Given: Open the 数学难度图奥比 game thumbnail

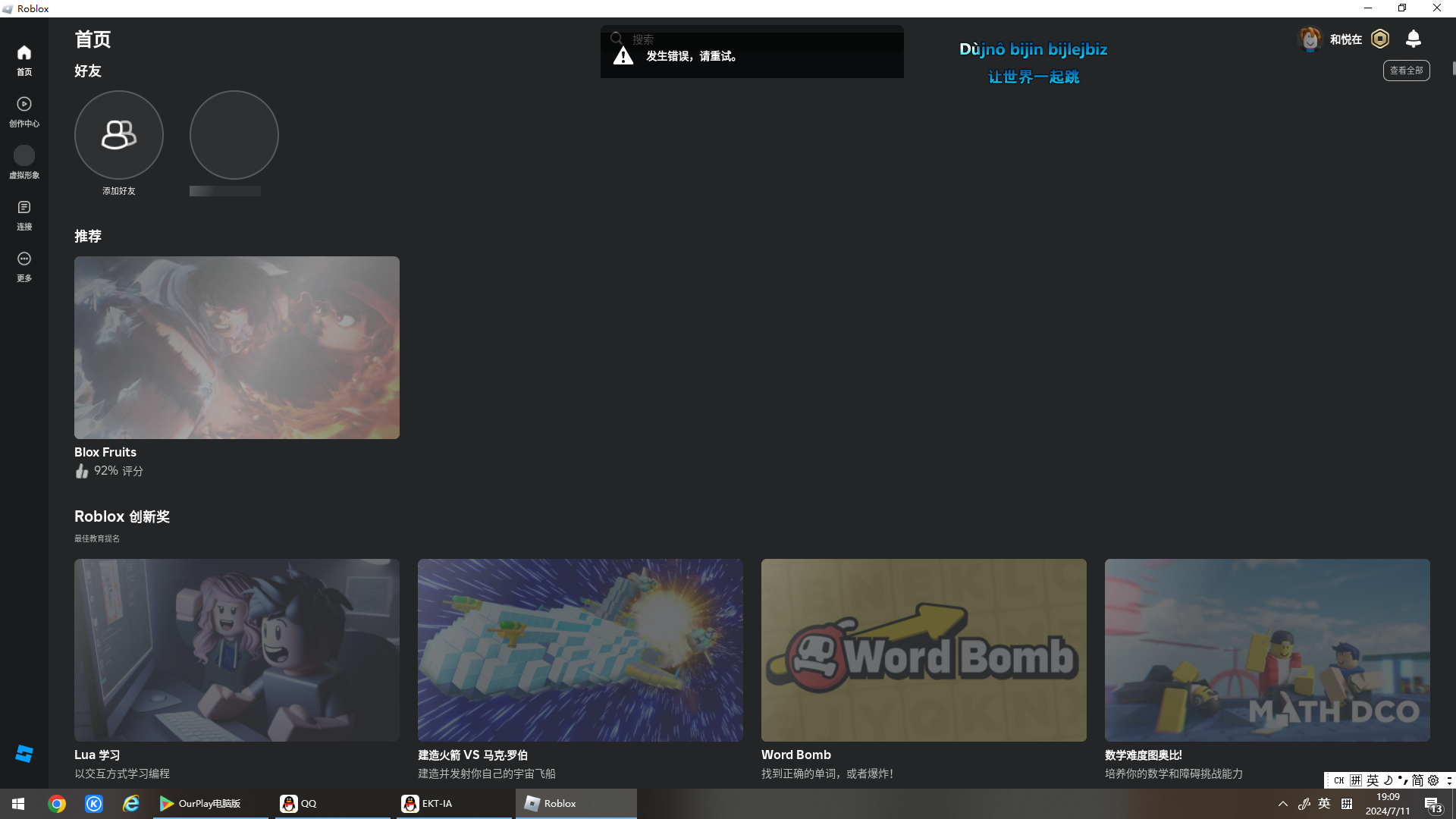Looking at the screenshot, I should pyautogui.click(x=1267, y=650).
